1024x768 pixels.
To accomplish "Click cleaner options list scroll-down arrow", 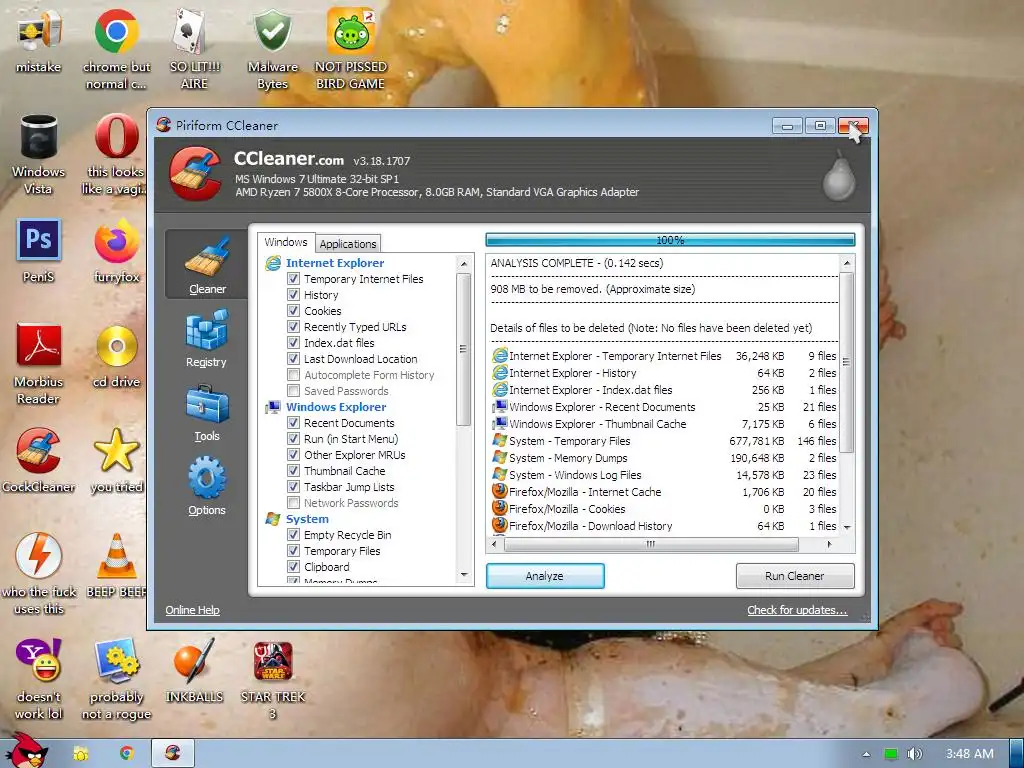I will point(464,575).
